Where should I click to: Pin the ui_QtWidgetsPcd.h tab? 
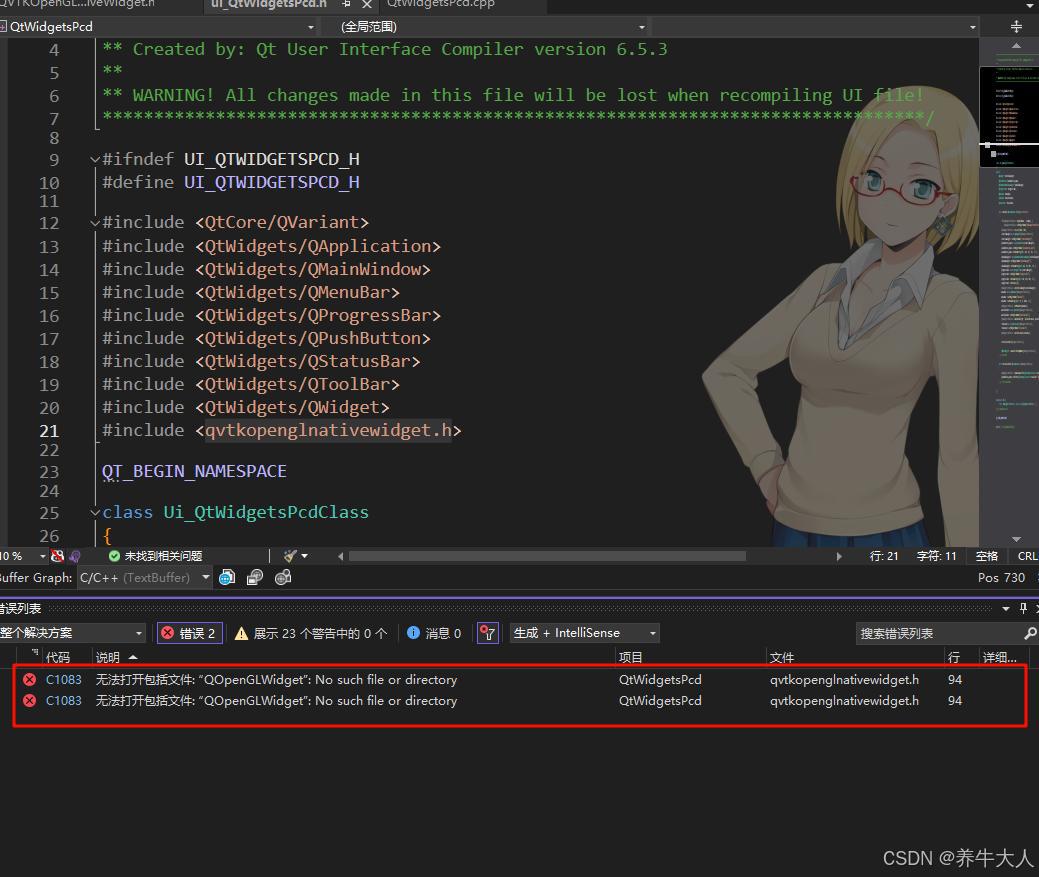(x=346, y=4)
